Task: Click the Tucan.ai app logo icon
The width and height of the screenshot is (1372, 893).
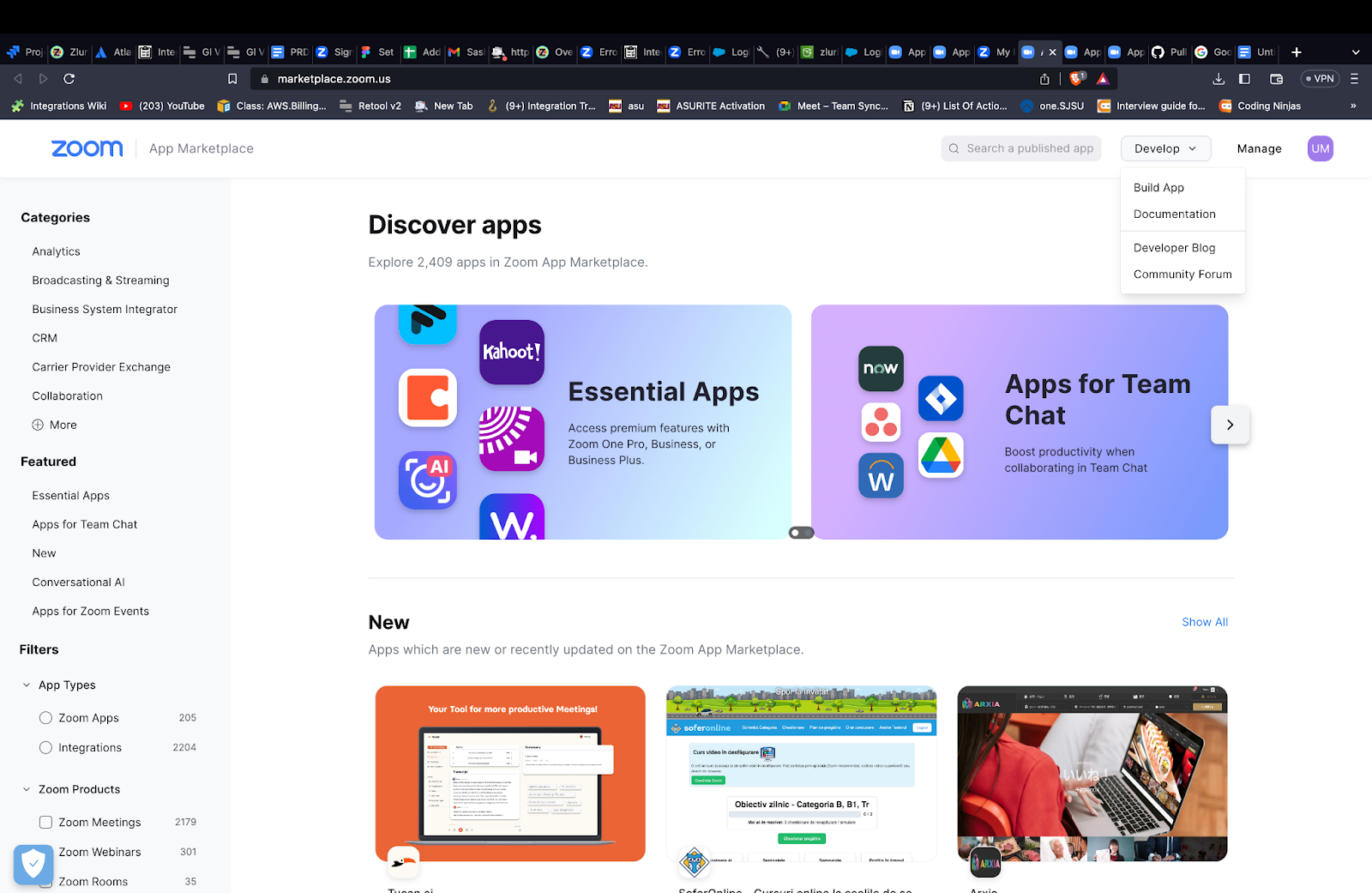Action: click(x=403, y=861)
